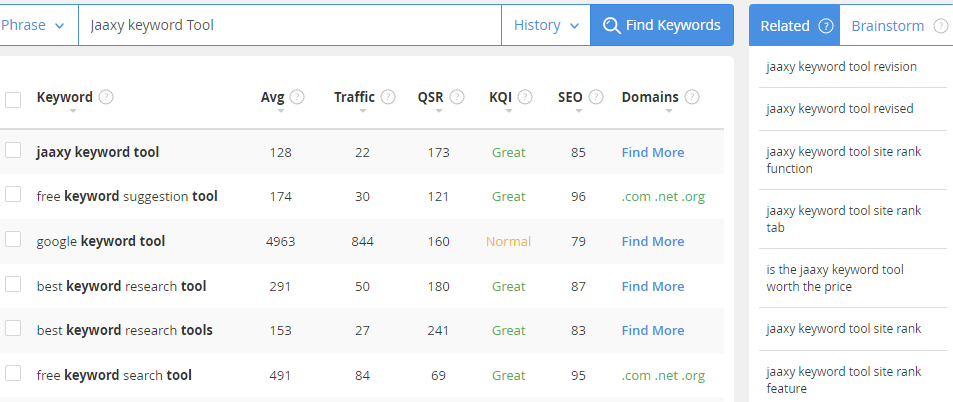The image size is (953, 402).
Task: Open the Phrase search type dropdown
Action: [38, 25]
